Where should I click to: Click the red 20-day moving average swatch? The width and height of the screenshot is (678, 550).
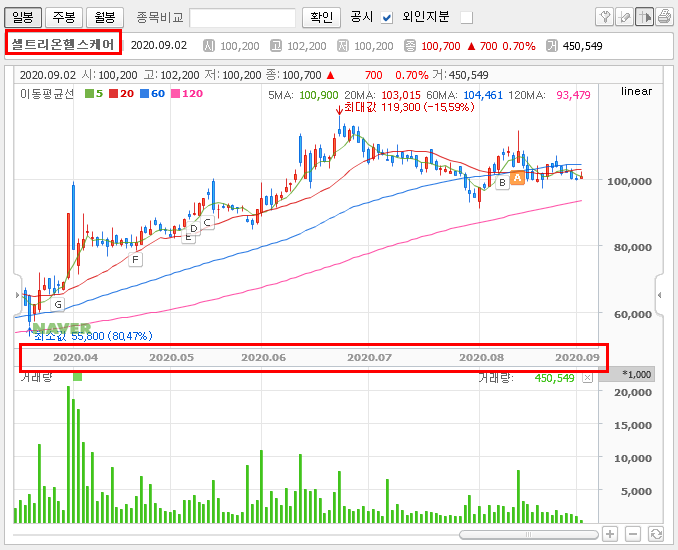(x=114, y=93)
